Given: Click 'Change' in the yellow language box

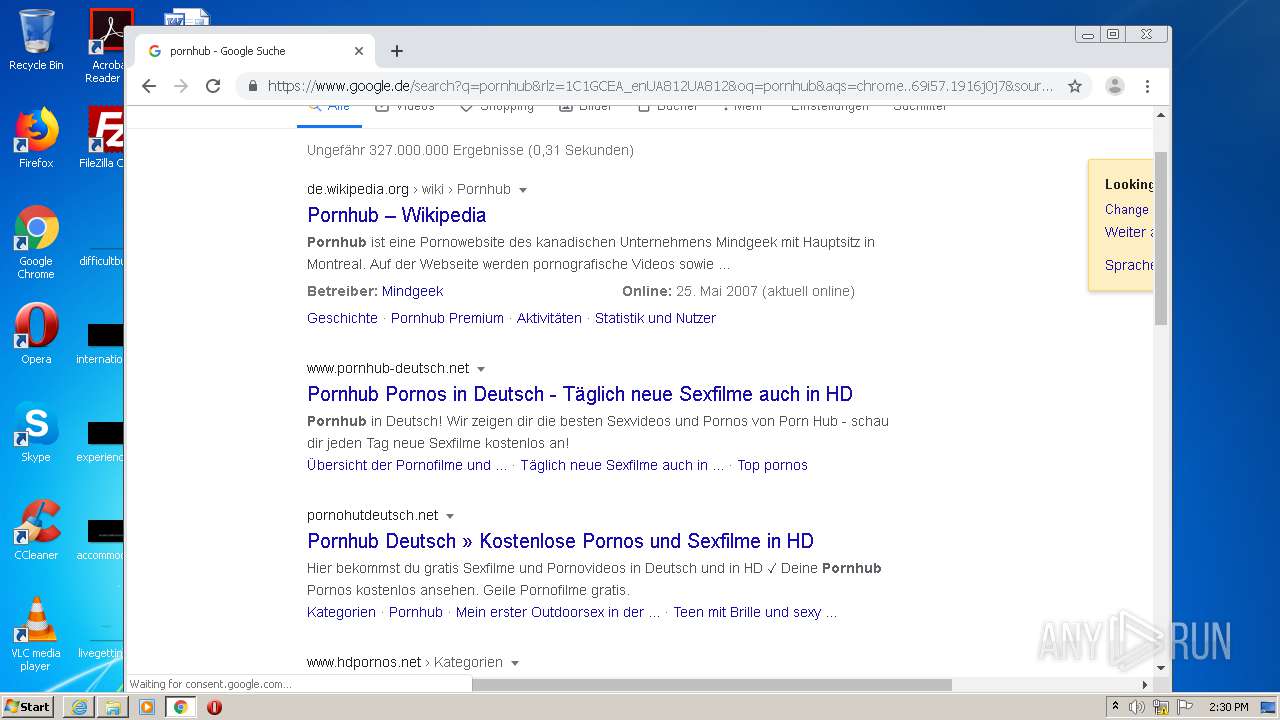Looking at the screenshot, I should (1127, 209).
